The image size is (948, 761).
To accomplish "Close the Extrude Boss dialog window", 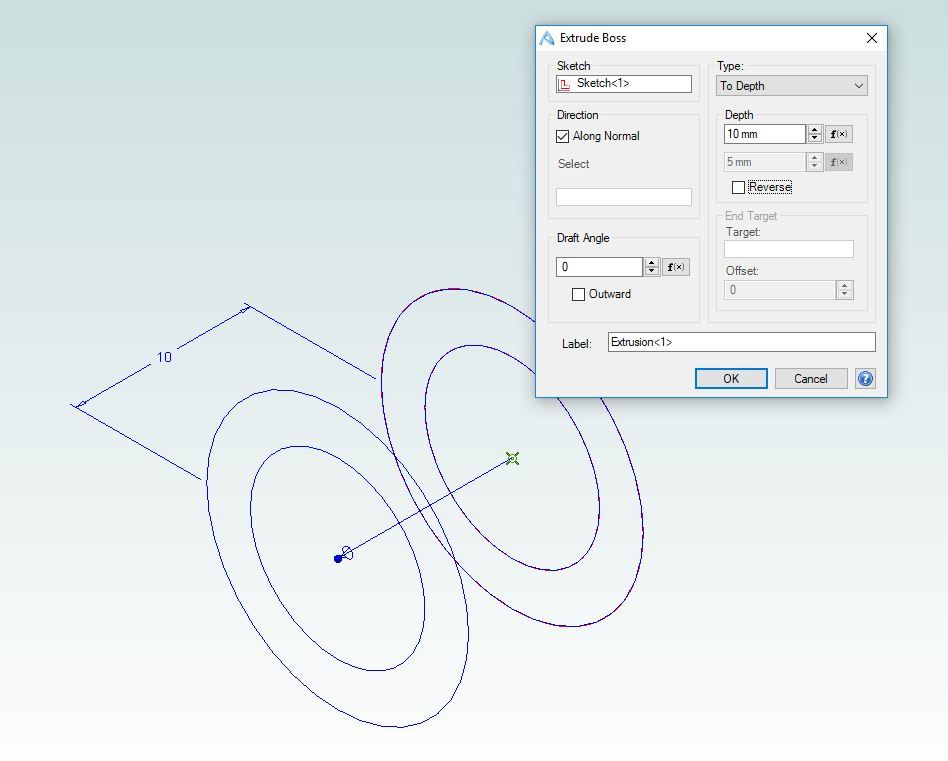I will coord(871,38).
